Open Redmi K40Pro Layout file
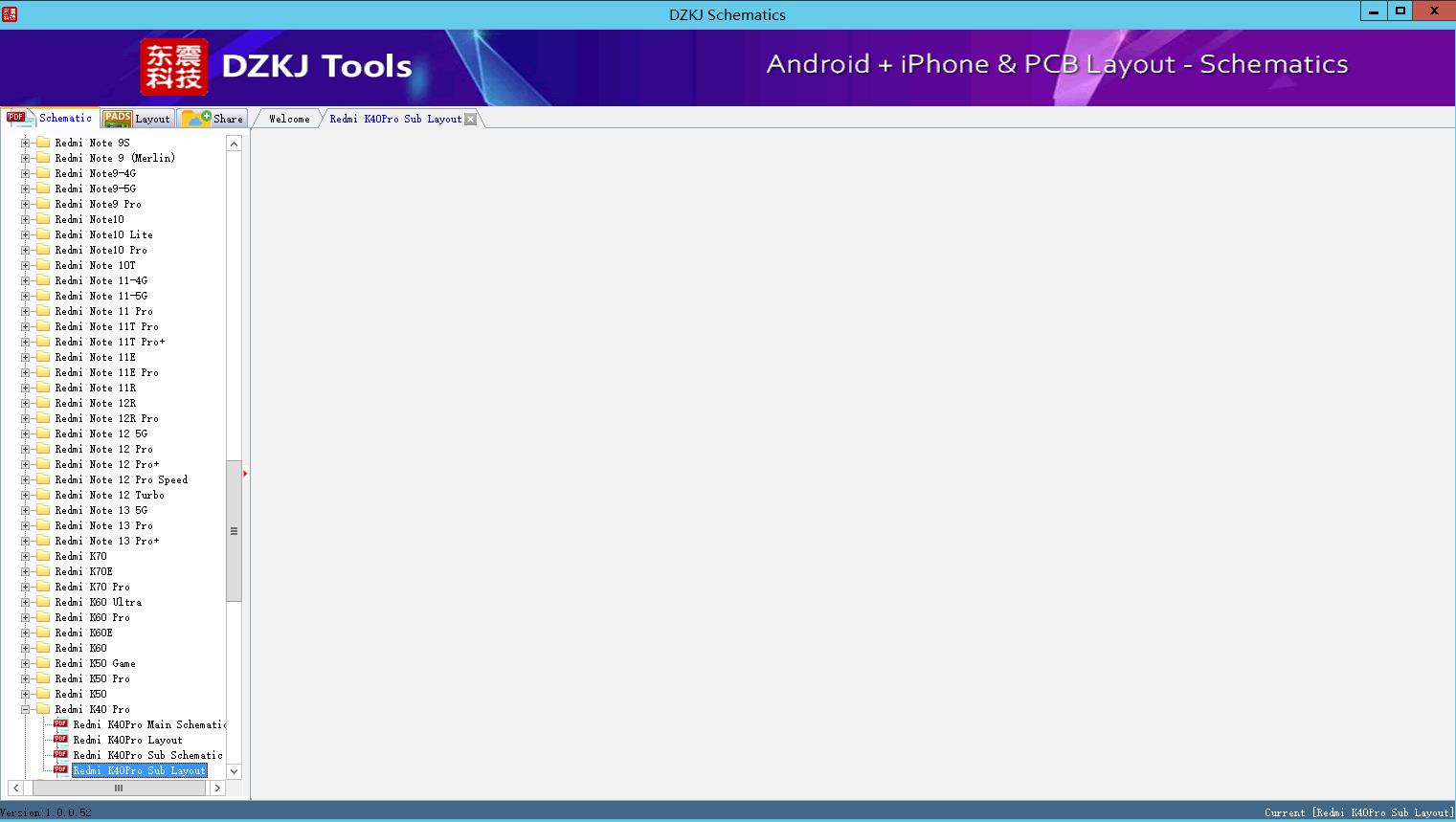Image resolution: width=1456 pixels, height=822 pixels. point(128,740)
